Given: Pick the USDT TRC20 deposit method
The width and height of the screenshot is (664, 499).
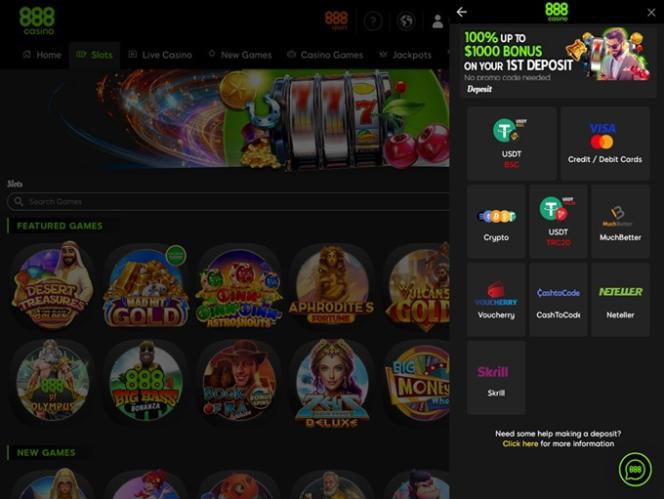Looking at the screenshot, I should pyautogui.click(x=558, y=221).
